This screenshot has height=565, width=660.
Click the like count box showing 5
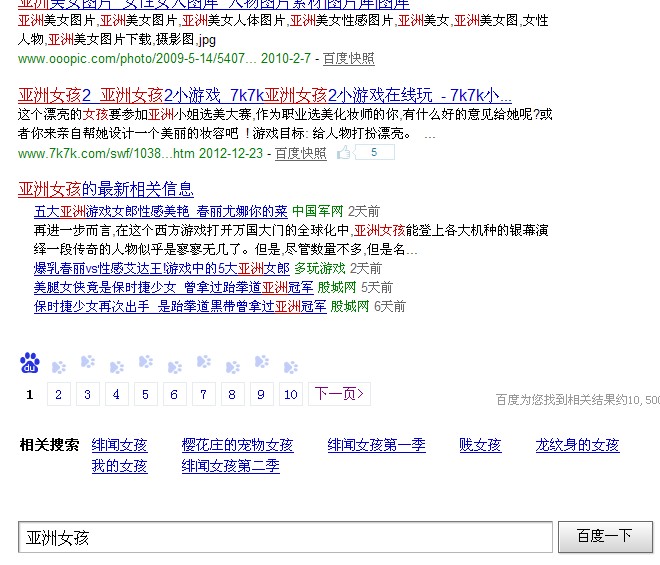(374, 152)
